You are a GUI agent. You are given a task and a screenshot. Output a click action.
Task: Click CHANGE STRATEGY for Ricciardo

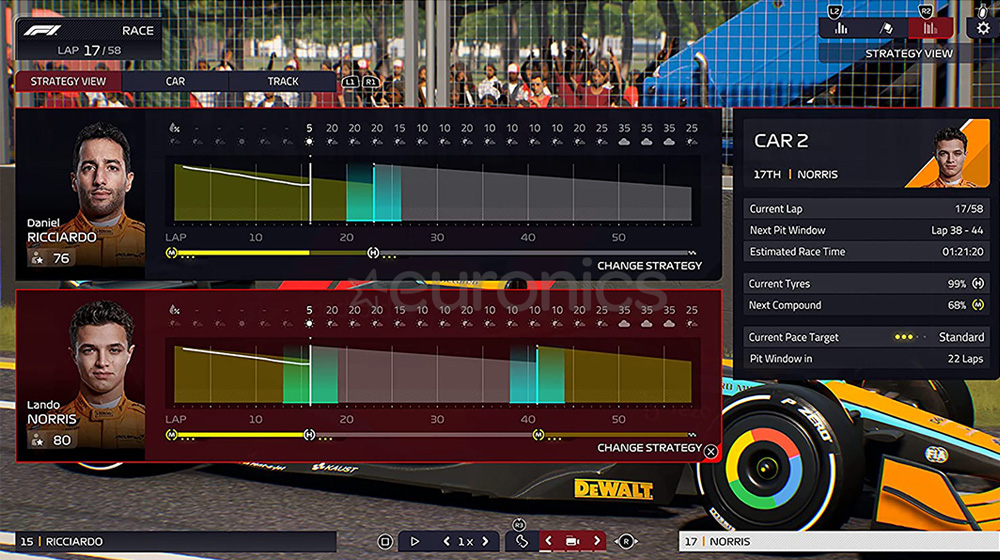(x=649, y=266)
